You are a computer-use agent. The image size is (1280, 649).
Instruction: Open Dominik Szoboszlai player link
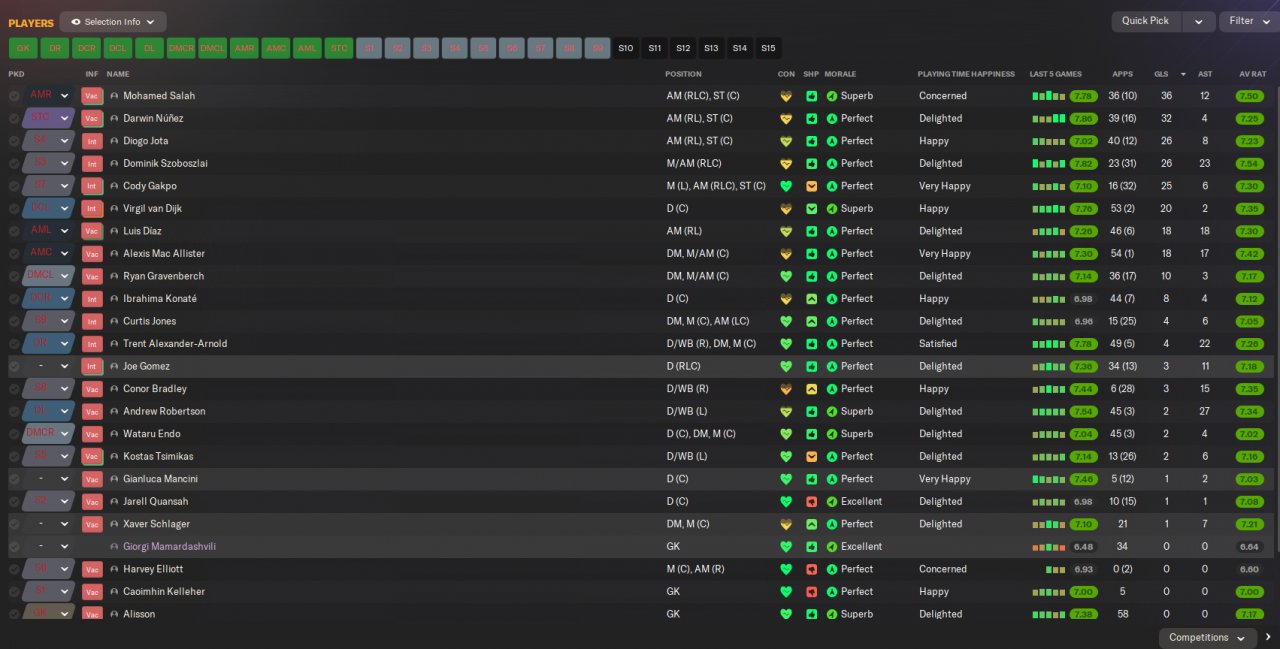coord(165,164)
